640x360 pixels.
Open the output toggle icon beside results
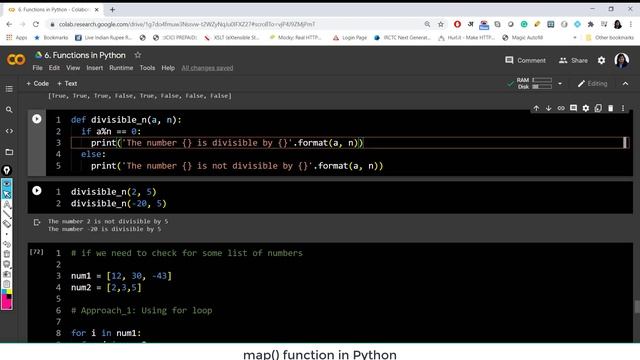coord(37,222)
